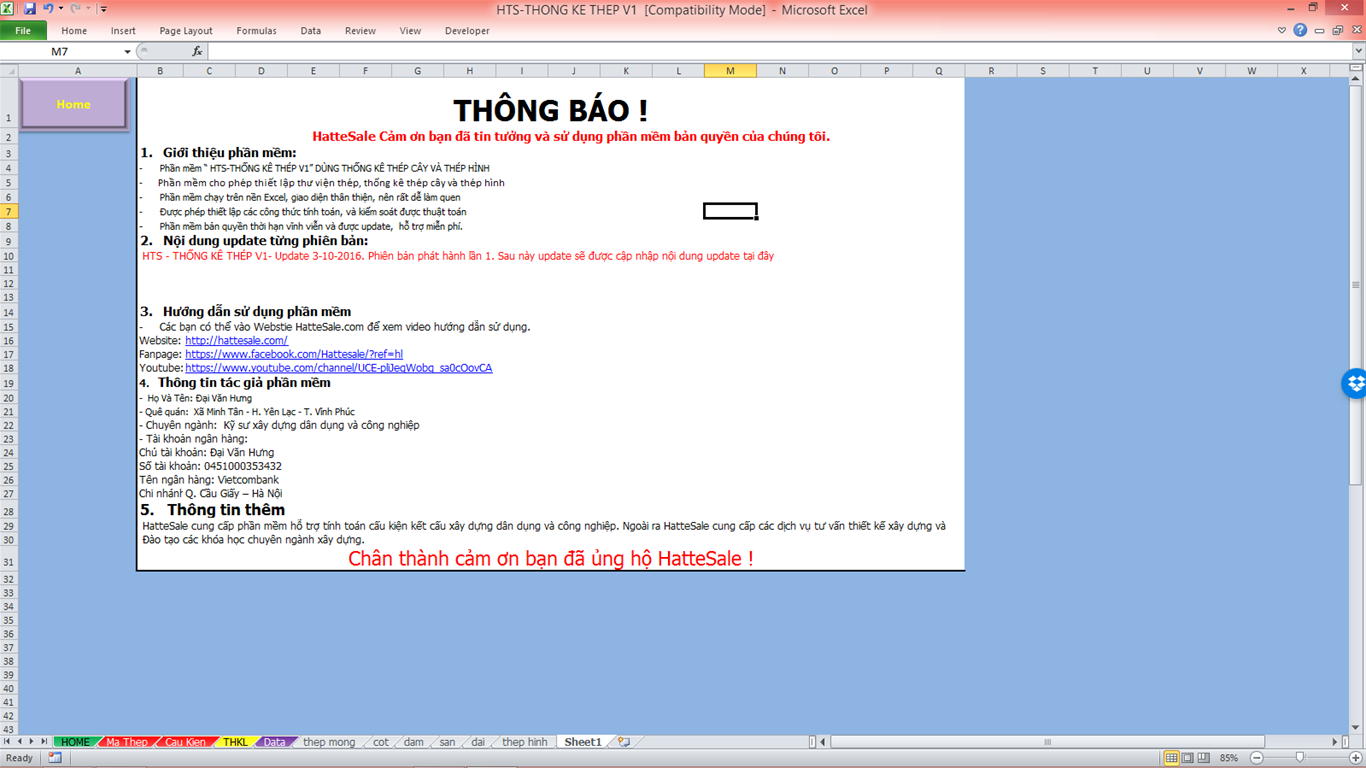Switch to the yellow THKL sheet tab
The height and width of the screenshot is (768, 1366).
click(236, 742)
